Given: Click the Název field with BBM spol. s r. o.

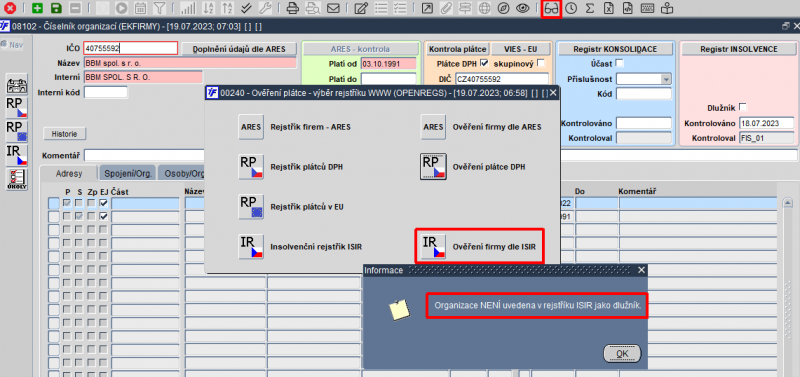Looking at the screenshot, I should (190, 63).
